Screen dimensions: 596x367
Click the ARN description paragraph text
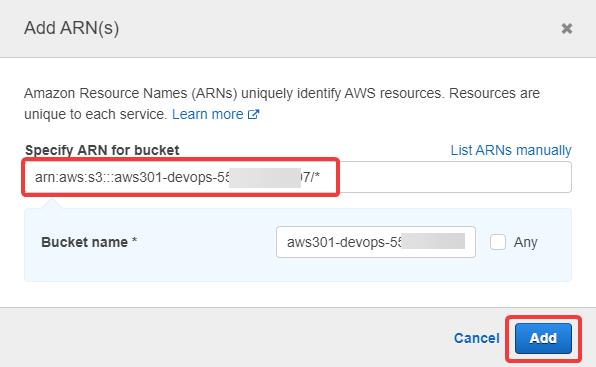pos(282,103)
